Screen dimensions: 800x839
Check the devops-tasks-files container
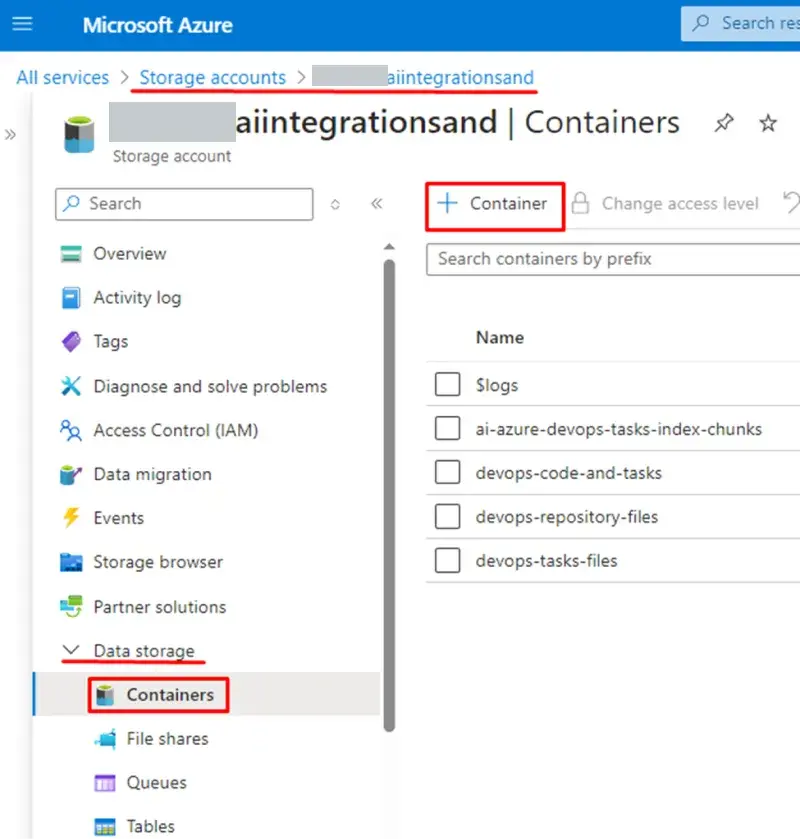pyautogui.click(x=447, y=560)
